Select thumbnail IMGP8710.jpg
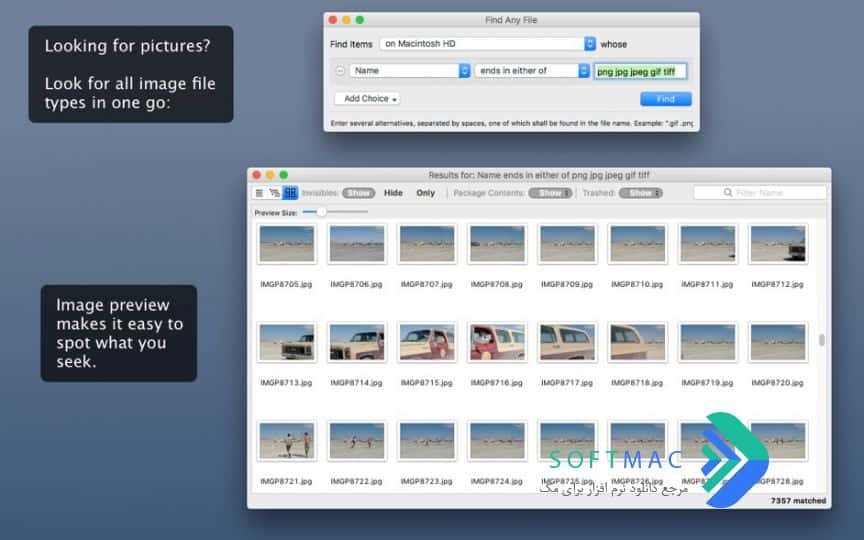 point(637,244)
